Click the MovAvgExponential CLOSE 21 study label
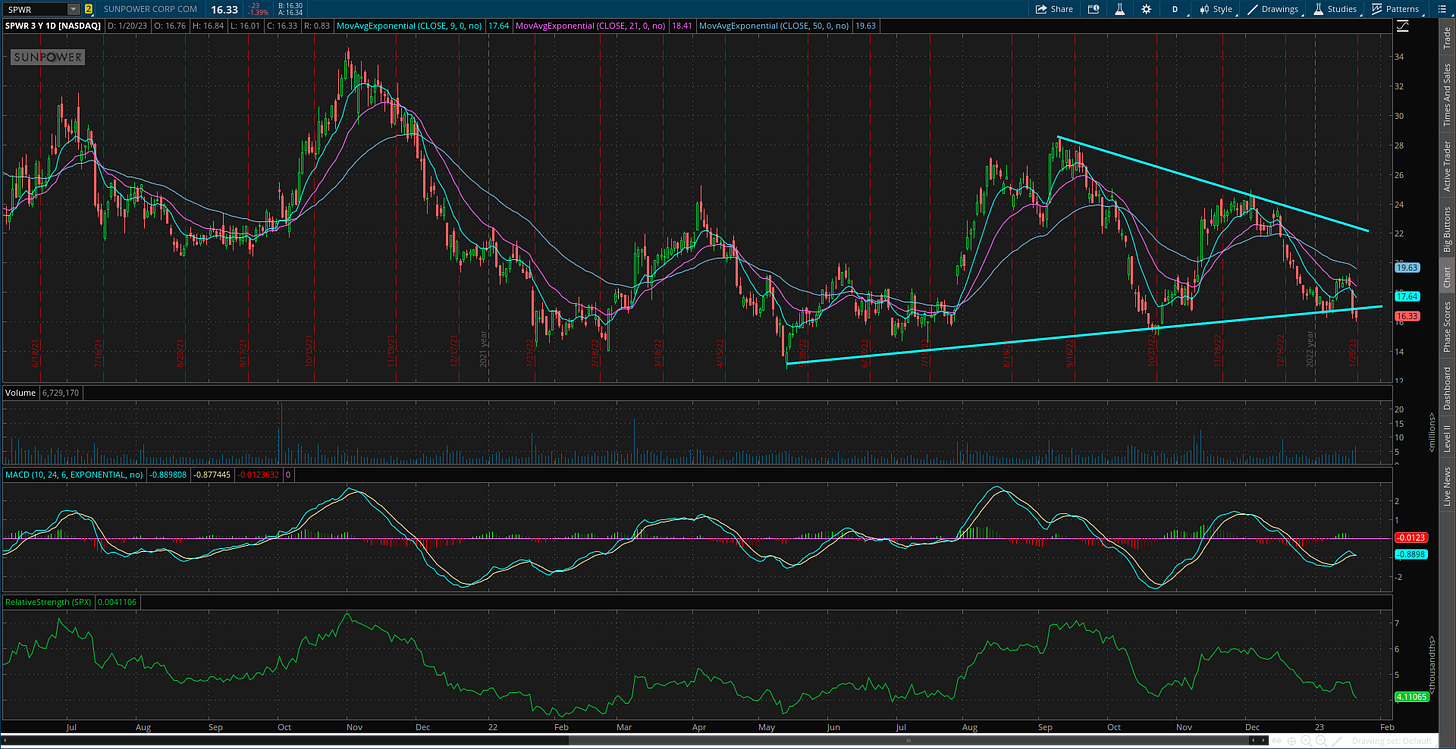The width and height of the screenshot is (1456, 749). [592, 24]
